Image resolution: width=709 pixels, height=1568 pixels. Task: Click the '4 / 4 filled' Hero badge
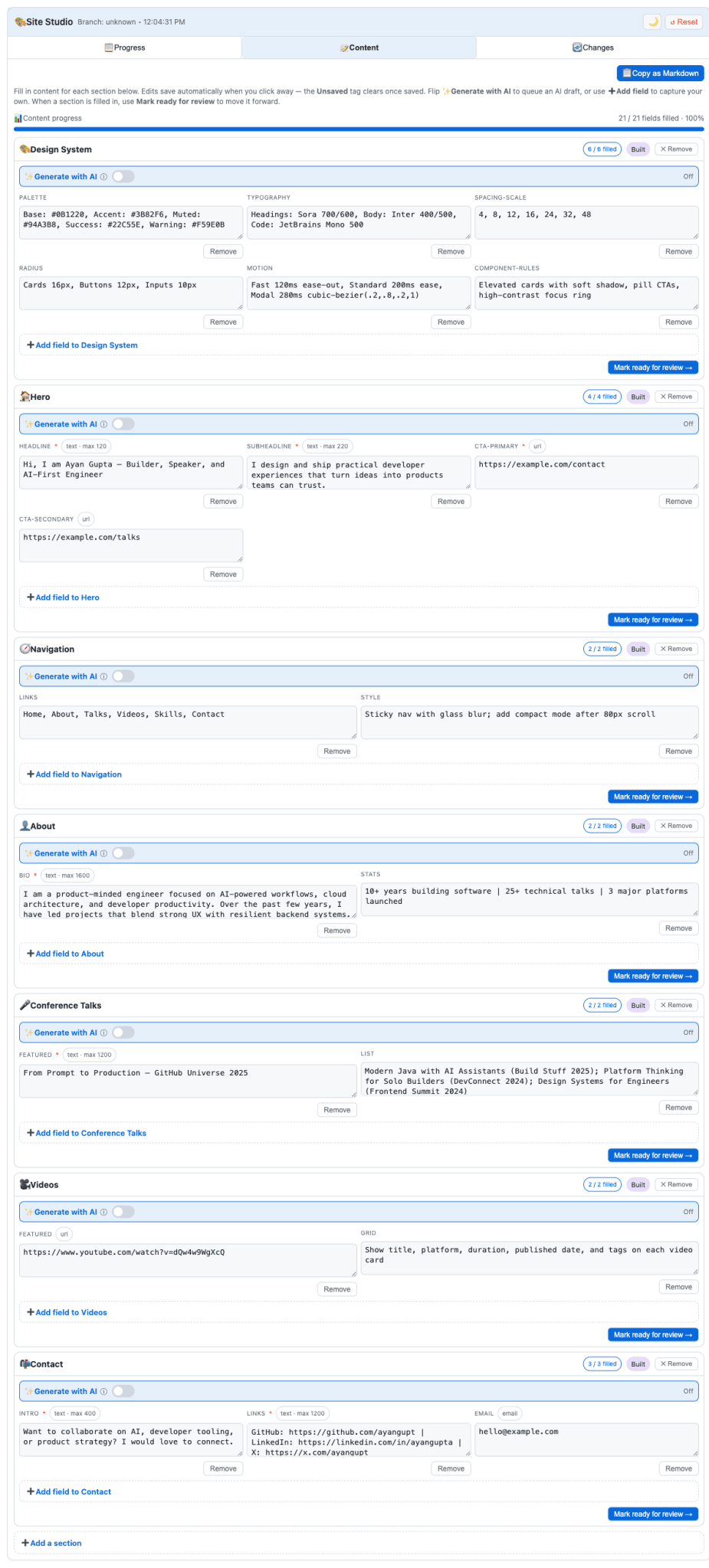tap(602, 397)
